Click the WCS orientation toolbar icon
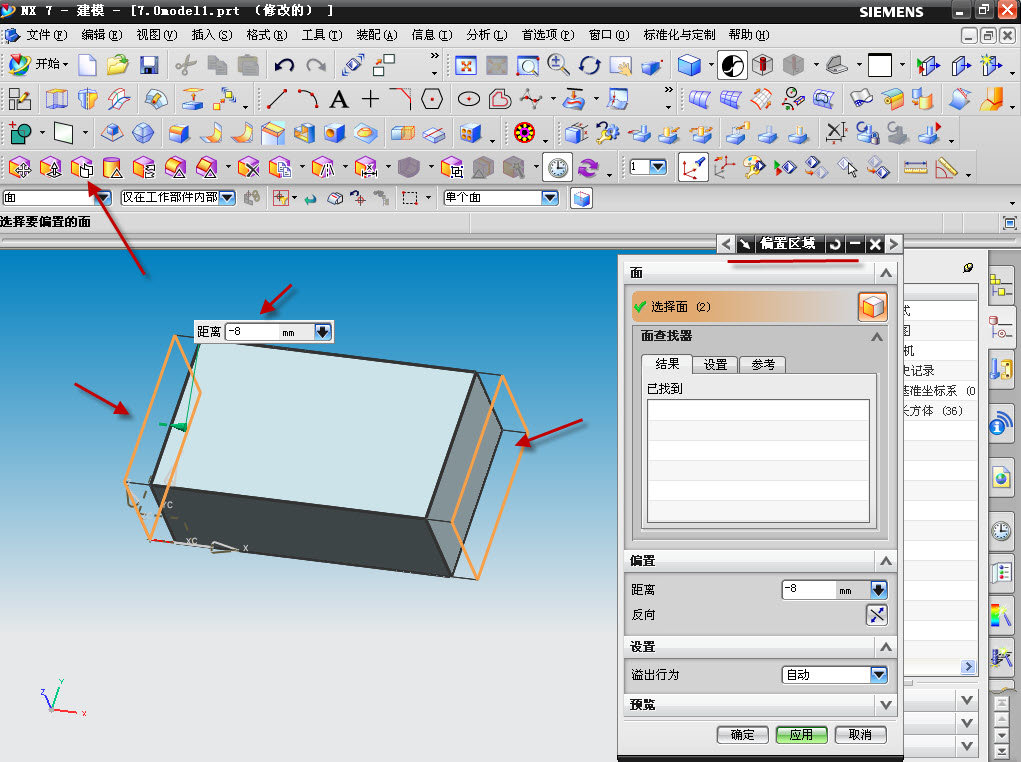This screenshot has width=1021, height=762. [693, 168]
